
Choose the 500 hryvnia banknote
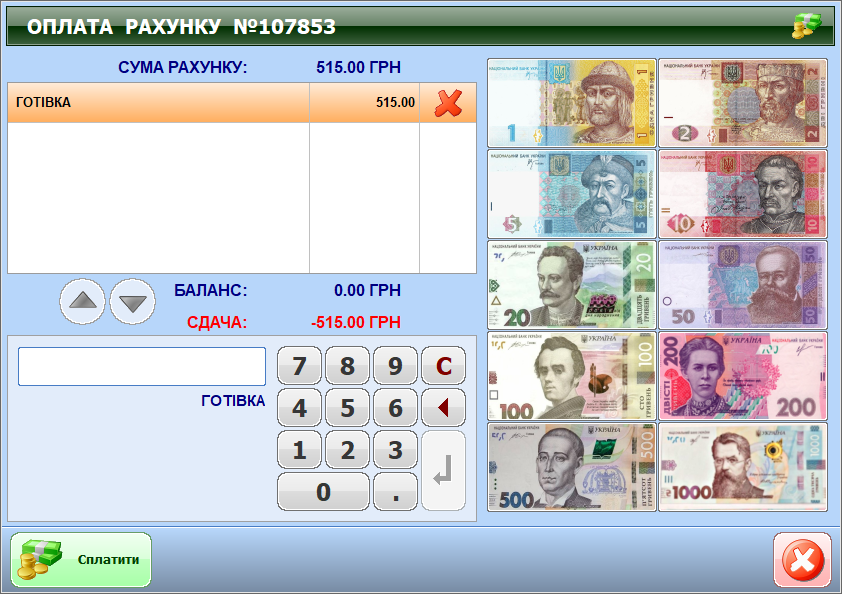pyautogui.click(x=571, y=467)
